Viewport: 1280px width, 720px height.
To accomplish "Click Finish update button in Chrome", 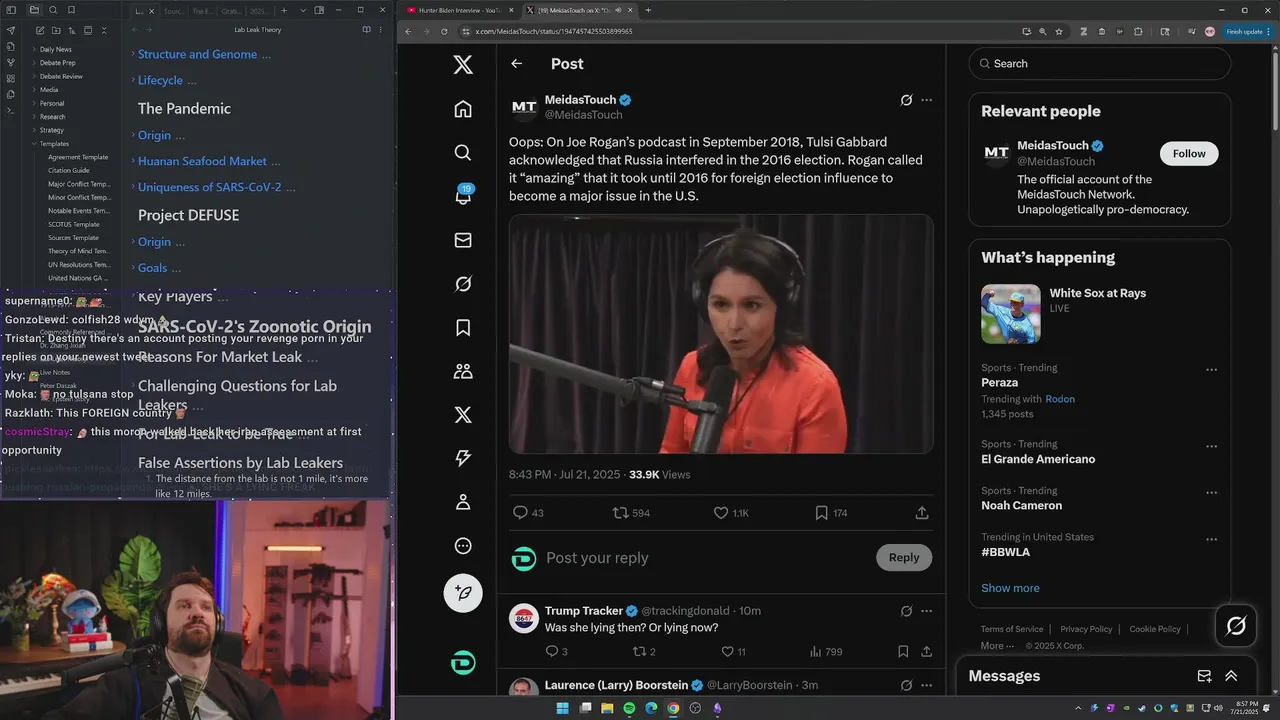I will pos(1250,31).
